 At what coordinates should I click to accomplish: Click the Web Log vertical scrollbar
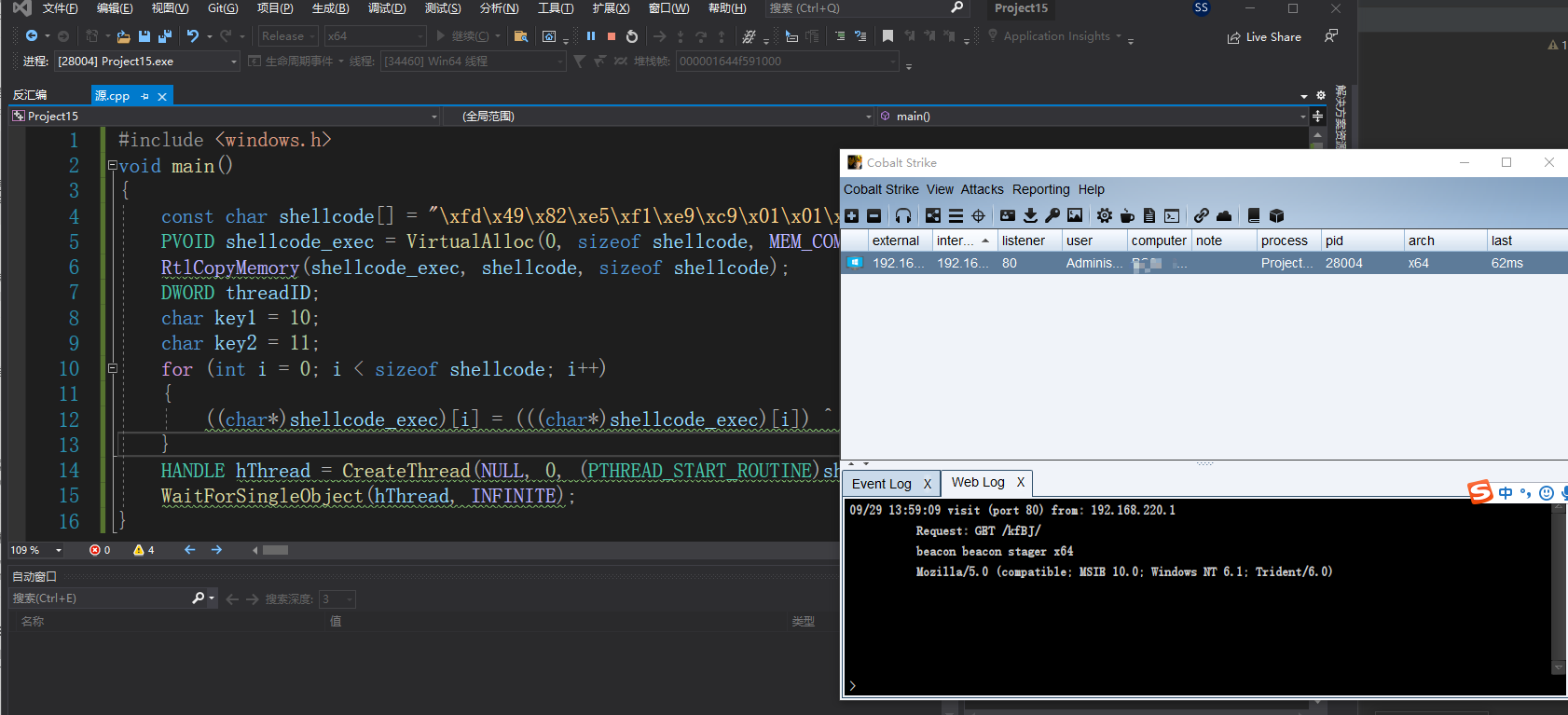click(1558, 588)
